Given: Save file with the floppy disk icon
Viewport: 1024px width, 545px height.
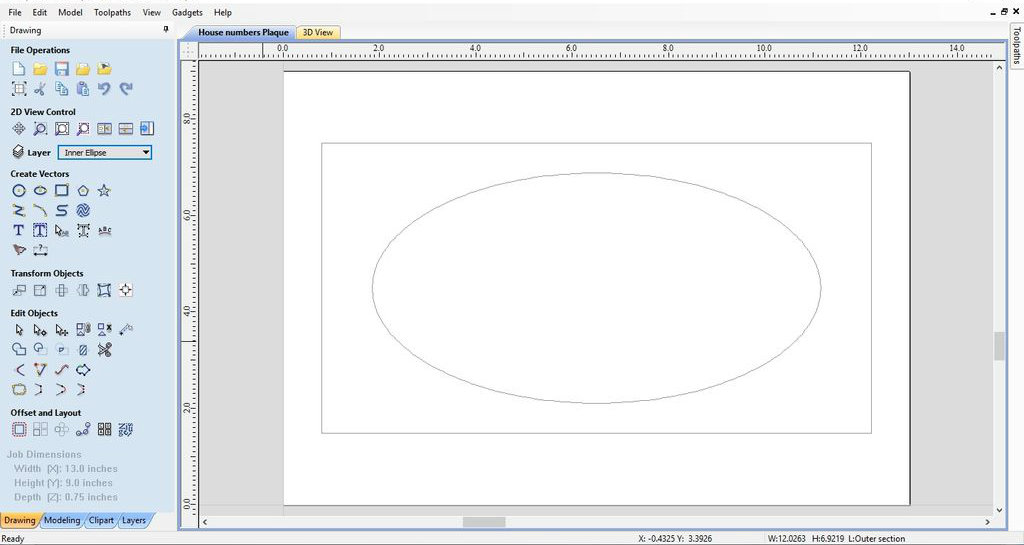Looking at the screenshot, I should tap(61, 69).
